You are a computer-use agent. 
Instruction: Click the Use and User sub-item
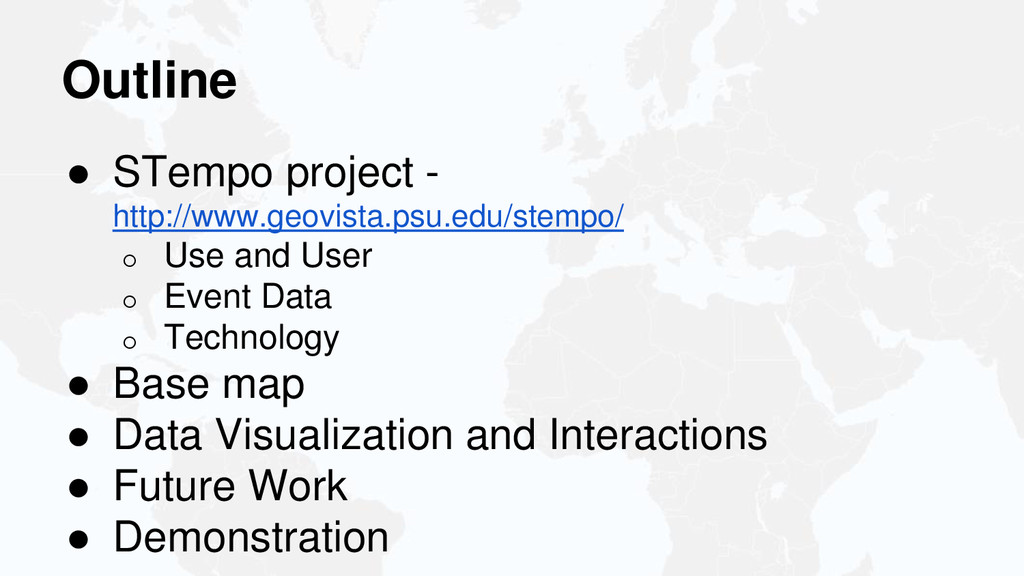(x=268, y=255)
